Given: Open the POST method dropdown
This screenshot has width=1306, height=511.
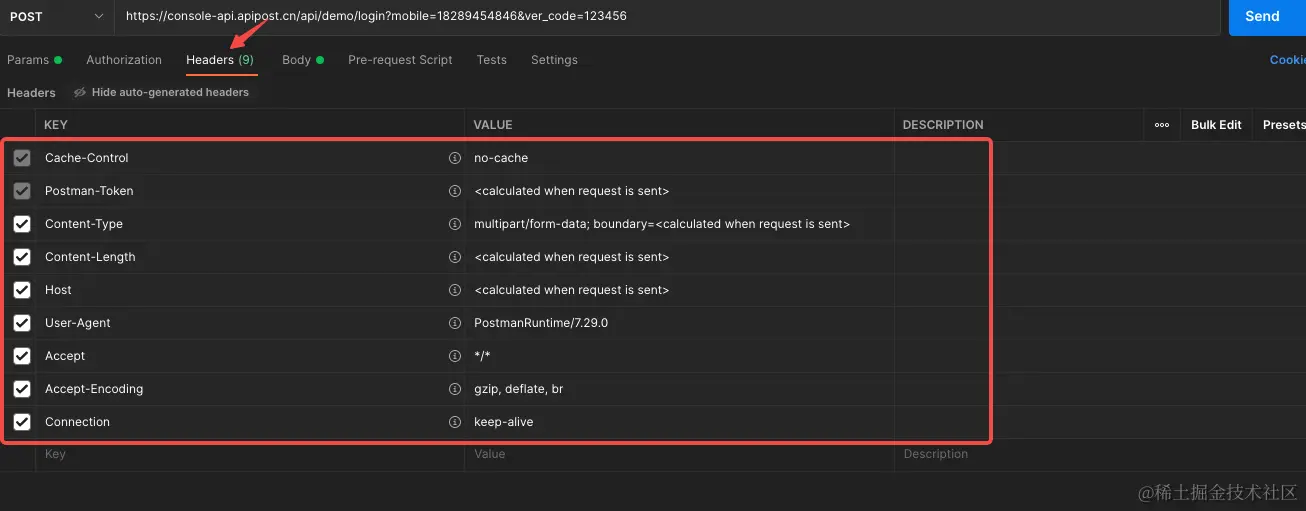Looking at the screenshot, I should pos(56,17).
